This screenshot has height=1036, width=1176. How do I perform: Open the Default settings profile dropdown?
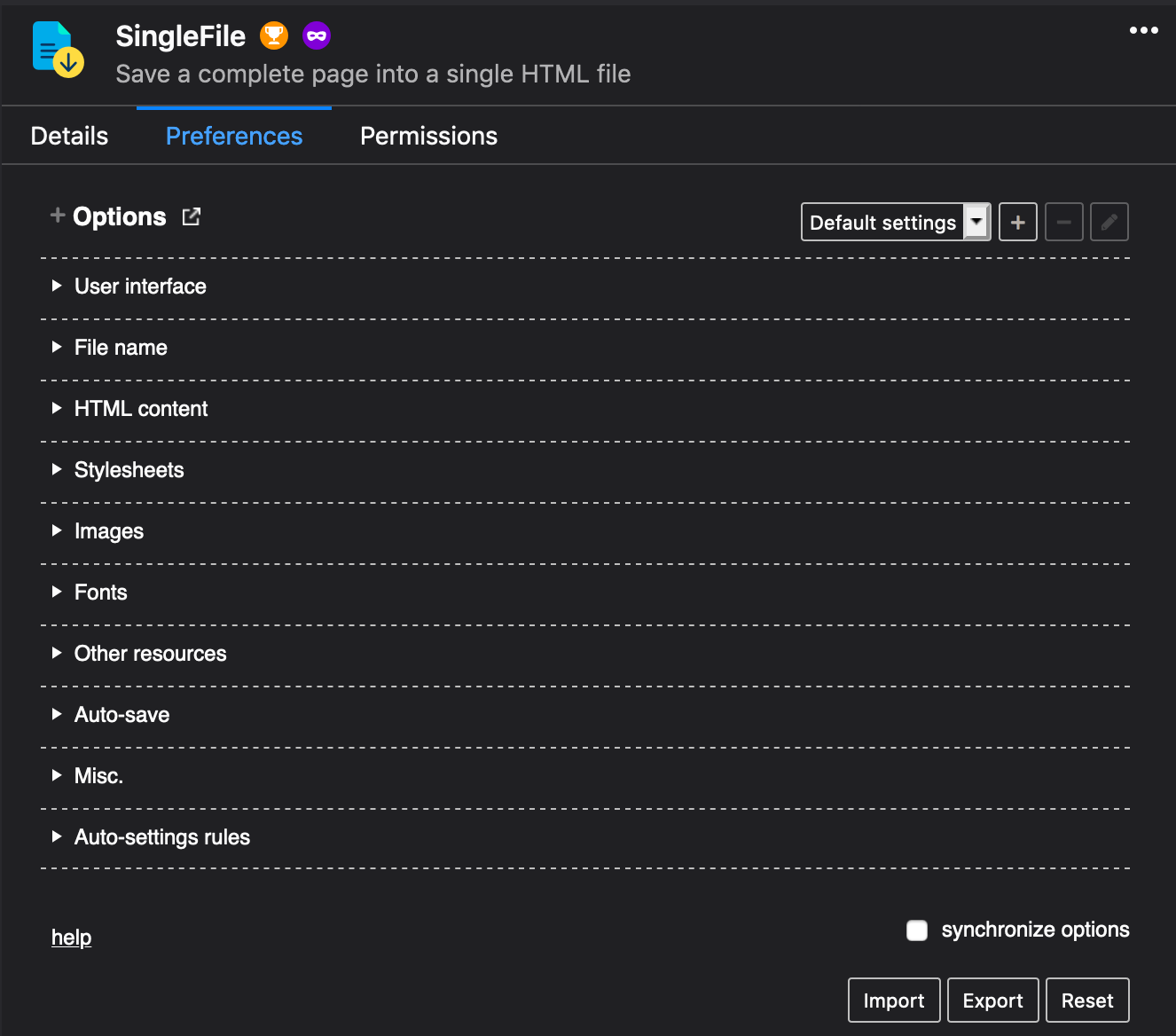click(896, 222)
